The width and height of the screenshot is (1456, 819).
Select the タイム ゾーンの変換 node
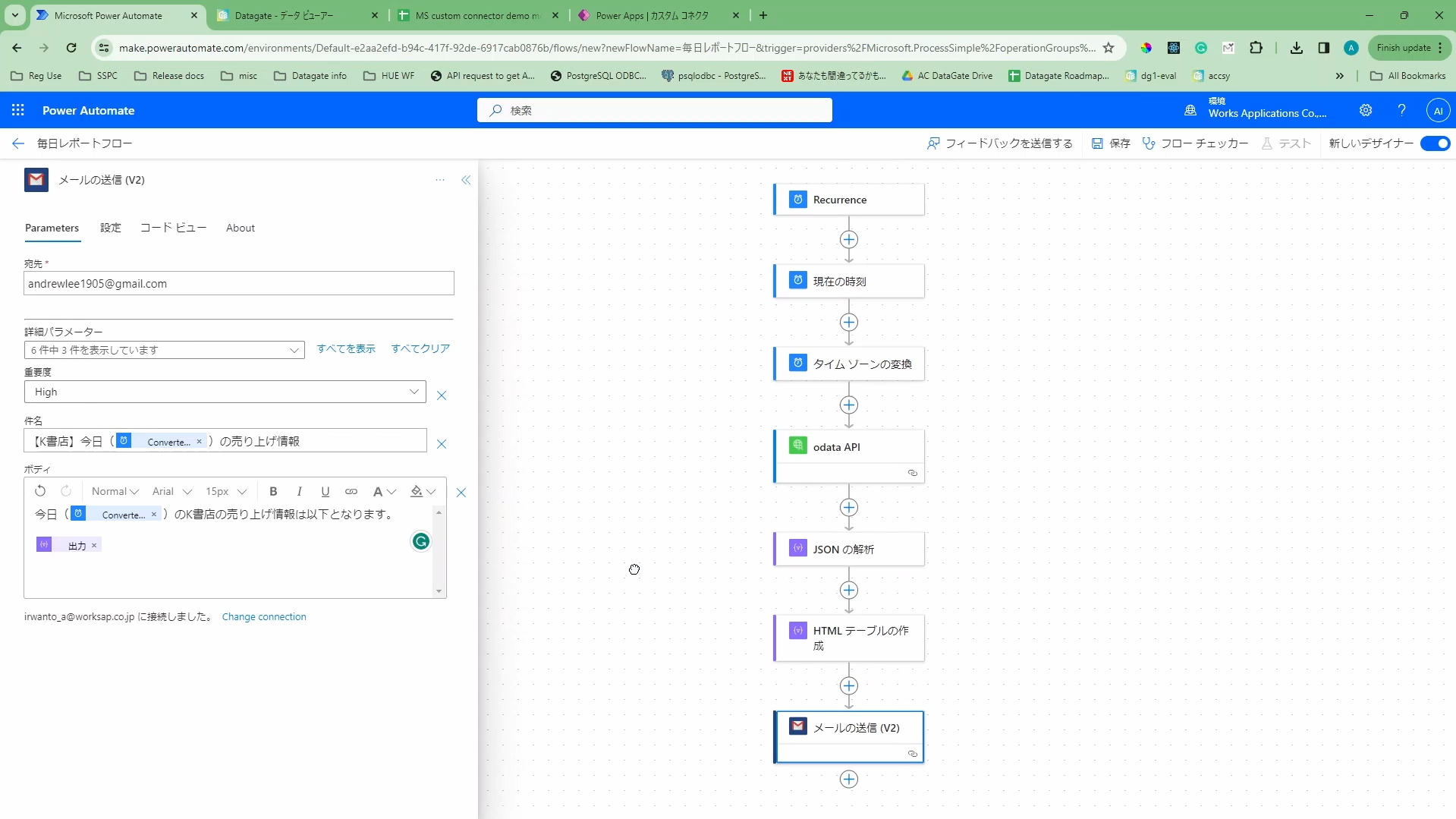[x=849, y=364]
